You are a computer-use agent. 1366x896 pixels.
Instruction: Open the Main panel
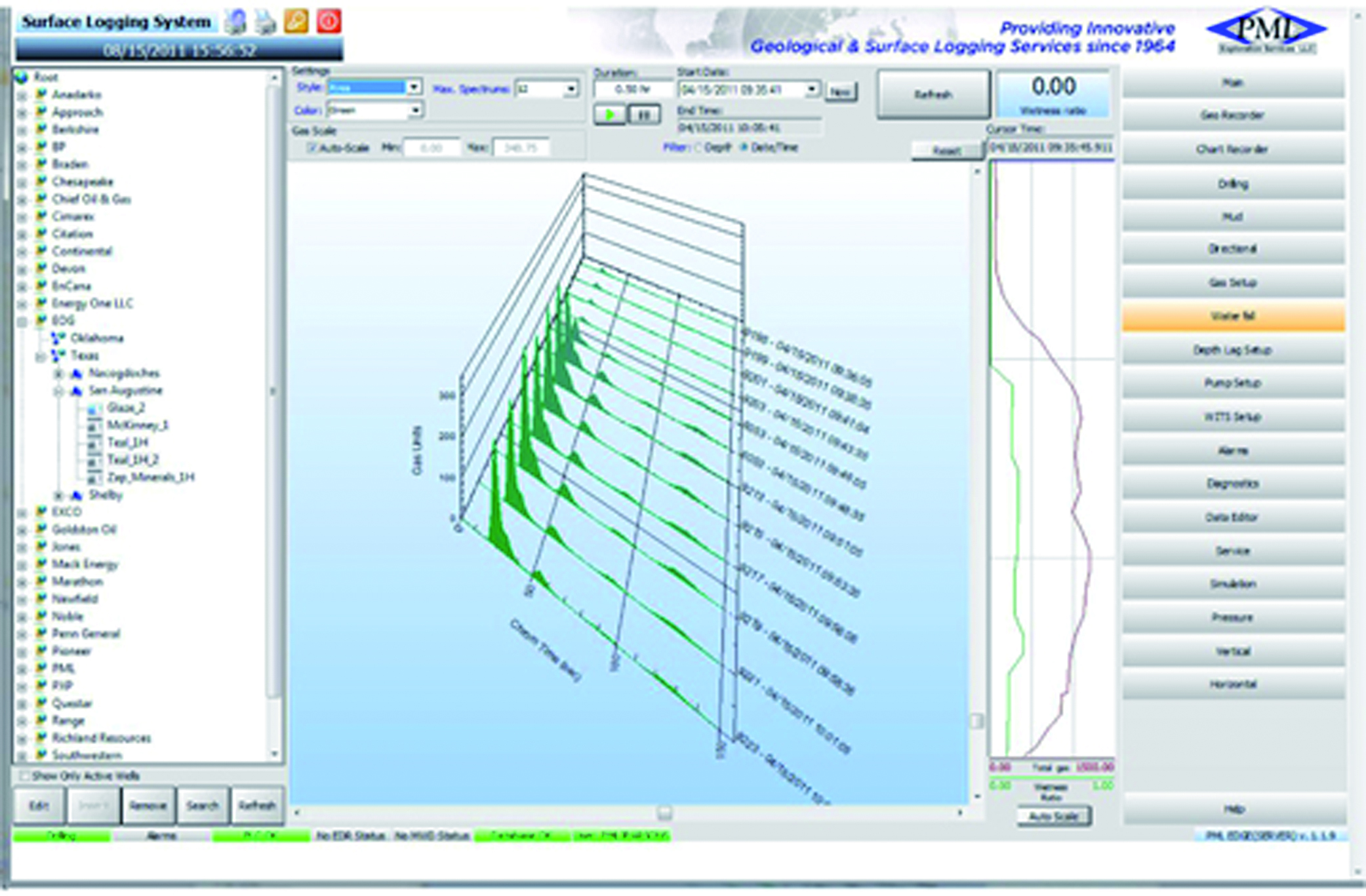(x=1233, y=83)
